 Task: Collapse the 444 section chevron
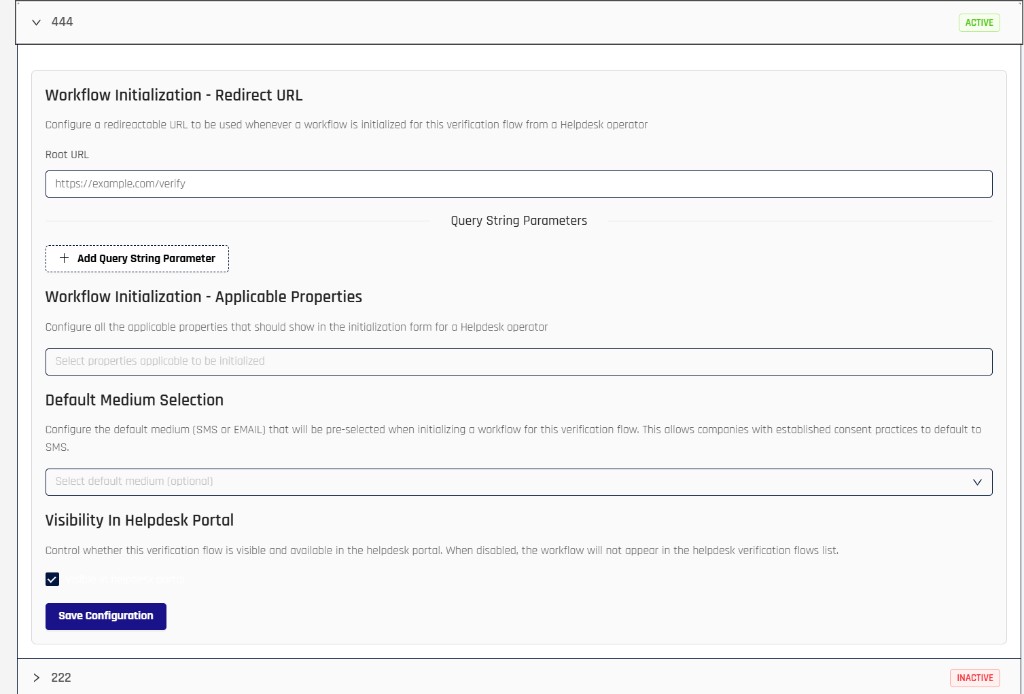coord(37,22)
